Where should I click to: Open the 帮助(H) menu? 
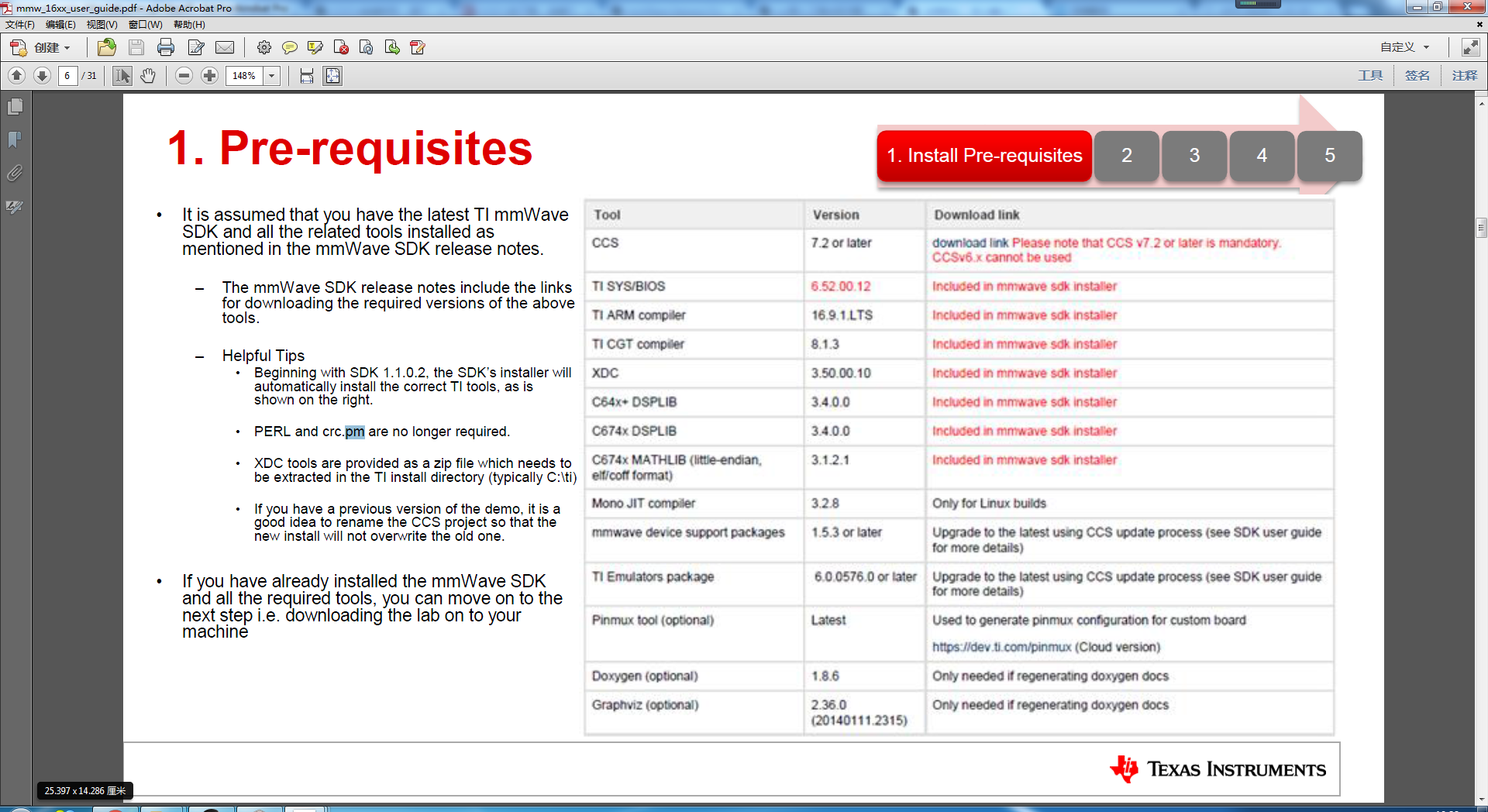click(x=189, y=25)
